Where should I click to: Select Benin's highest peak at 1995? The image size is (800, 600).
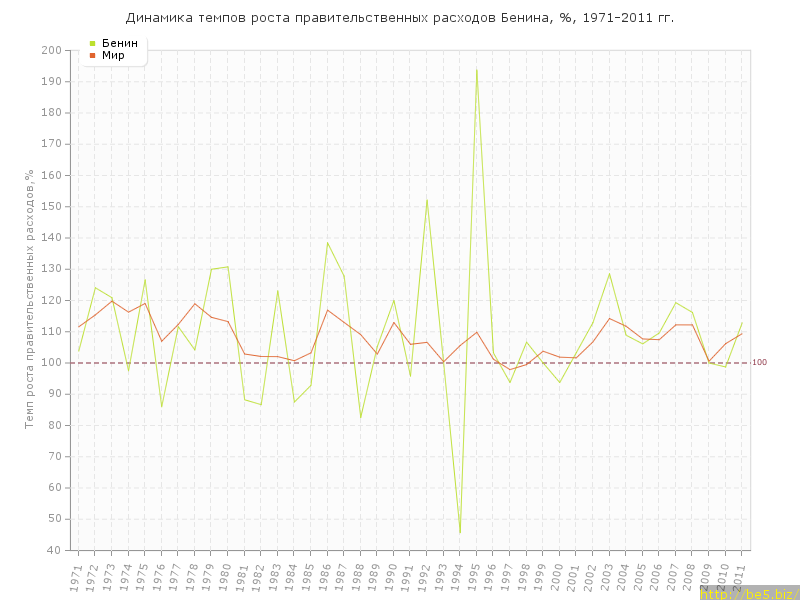(477, 69)
